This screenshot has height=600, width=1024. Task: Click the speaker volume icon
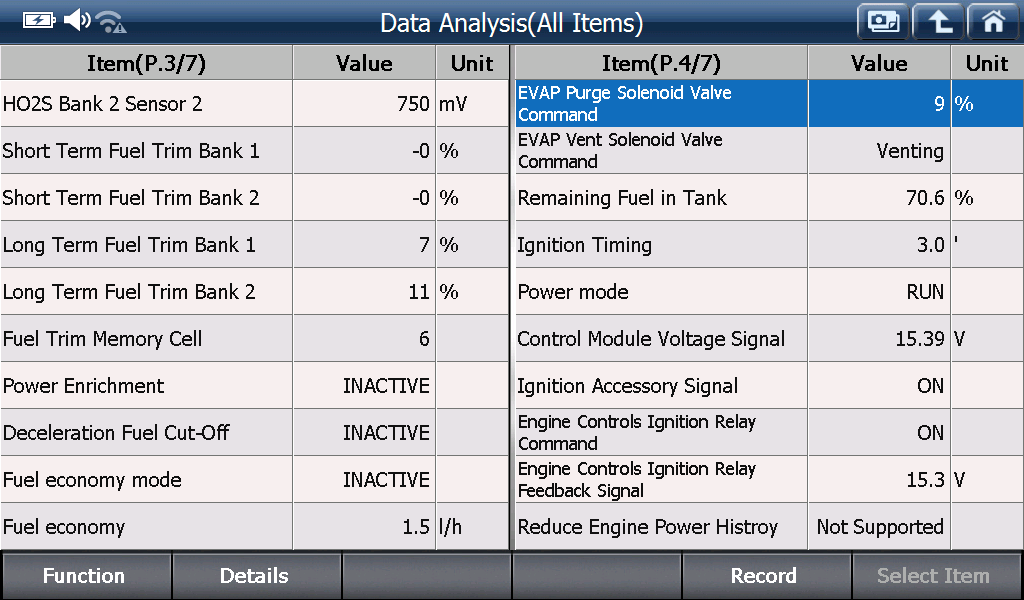click(77, 20)
